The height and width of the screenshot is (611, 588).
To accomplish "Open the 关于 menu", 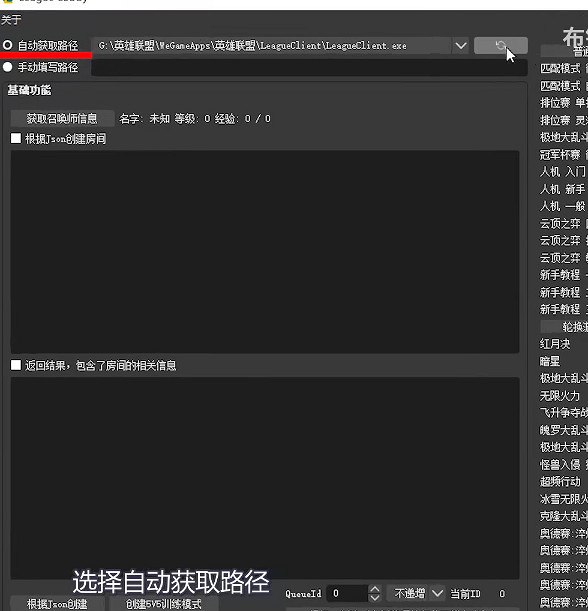I will 11,19.
